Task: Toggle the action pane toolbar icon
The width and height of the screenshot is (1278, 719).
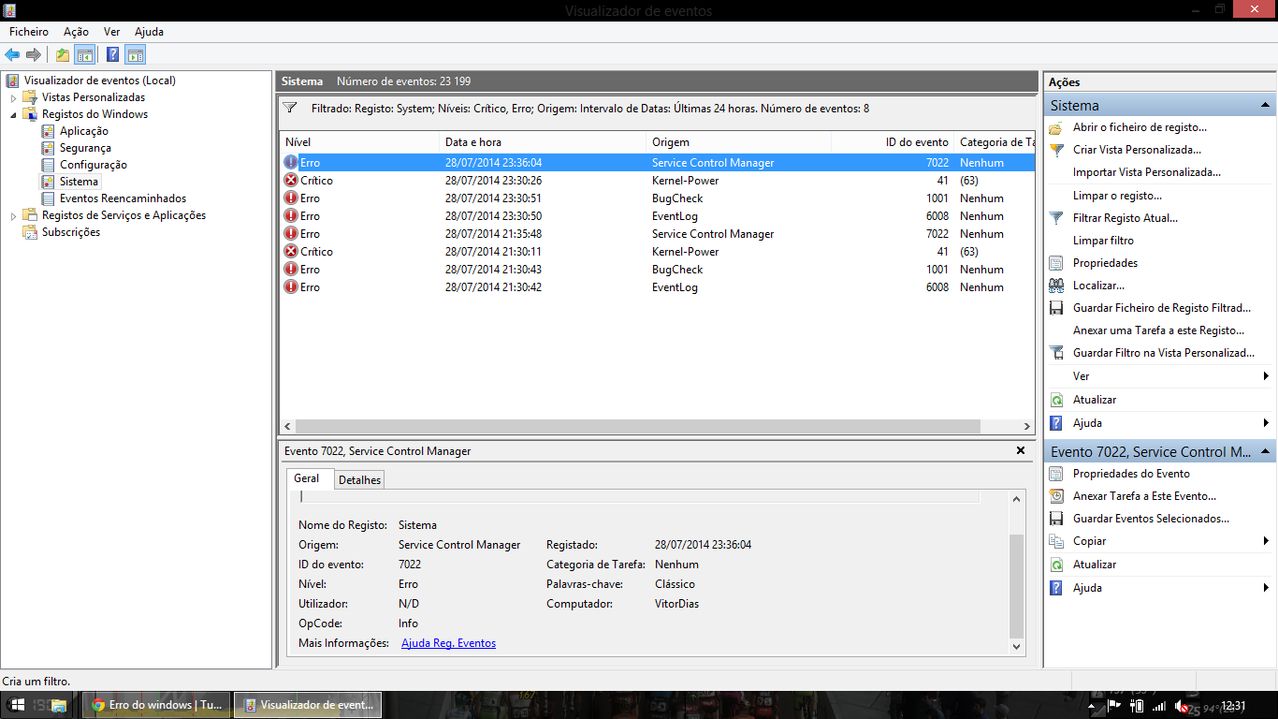Action: (x=135, y=55)
